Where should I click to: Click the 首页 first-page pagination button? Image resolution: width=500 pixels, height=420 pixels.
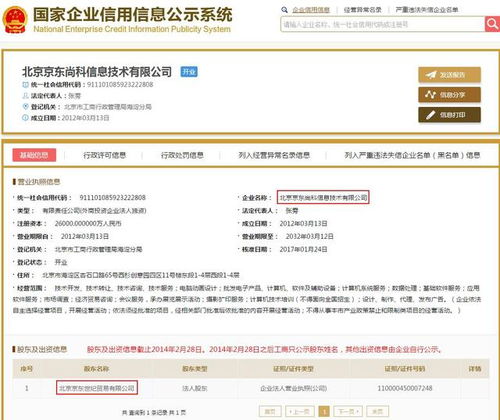coord(270,412)
